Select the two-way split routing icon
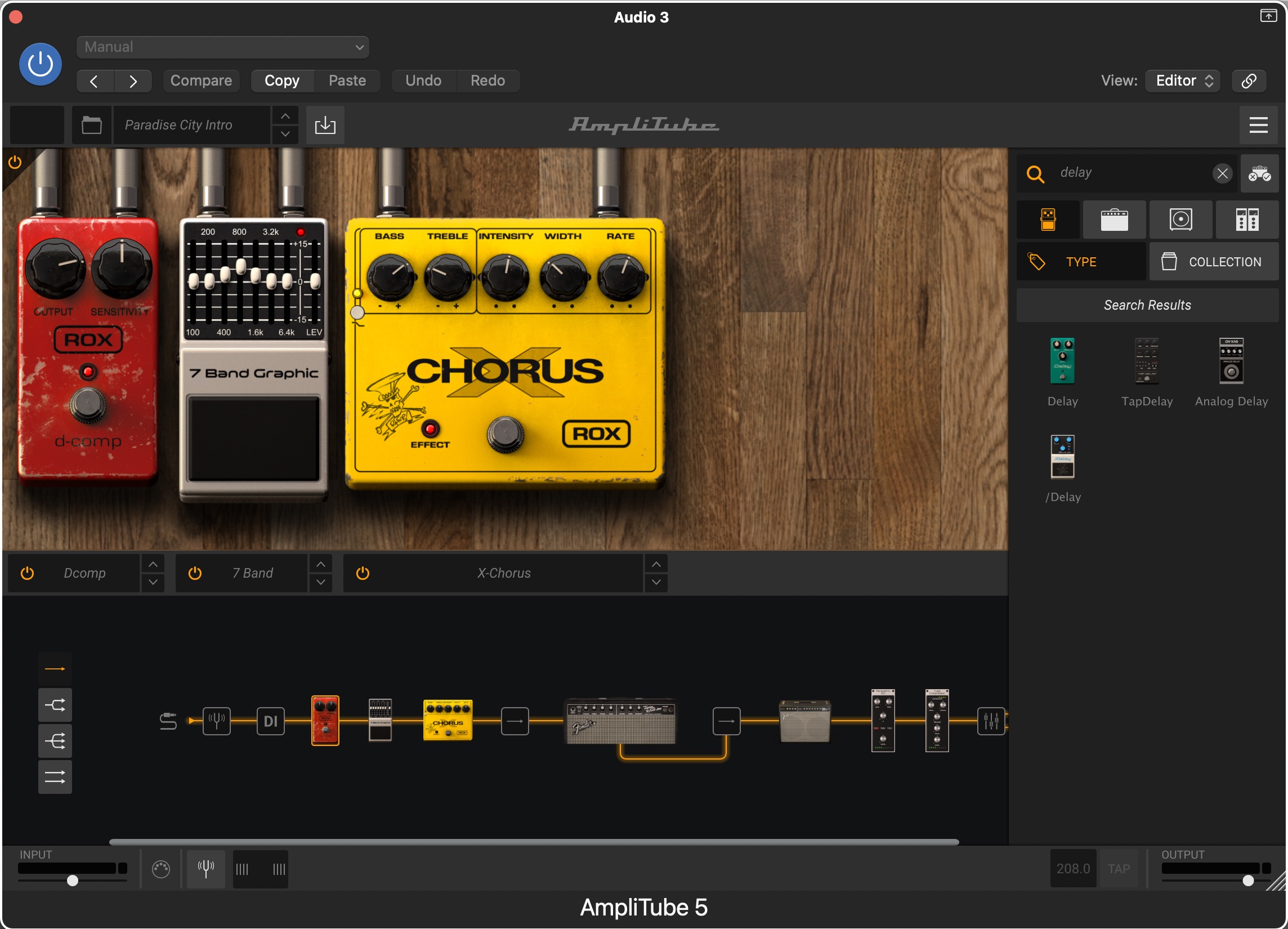 tap(55, 705)
